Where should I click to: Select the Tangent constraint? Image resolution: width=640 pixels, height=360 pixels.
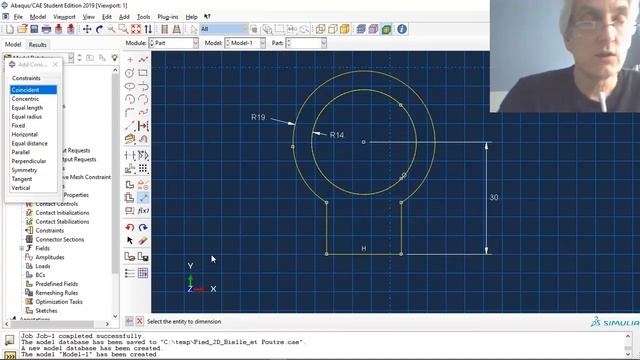(x=33, y=179)
